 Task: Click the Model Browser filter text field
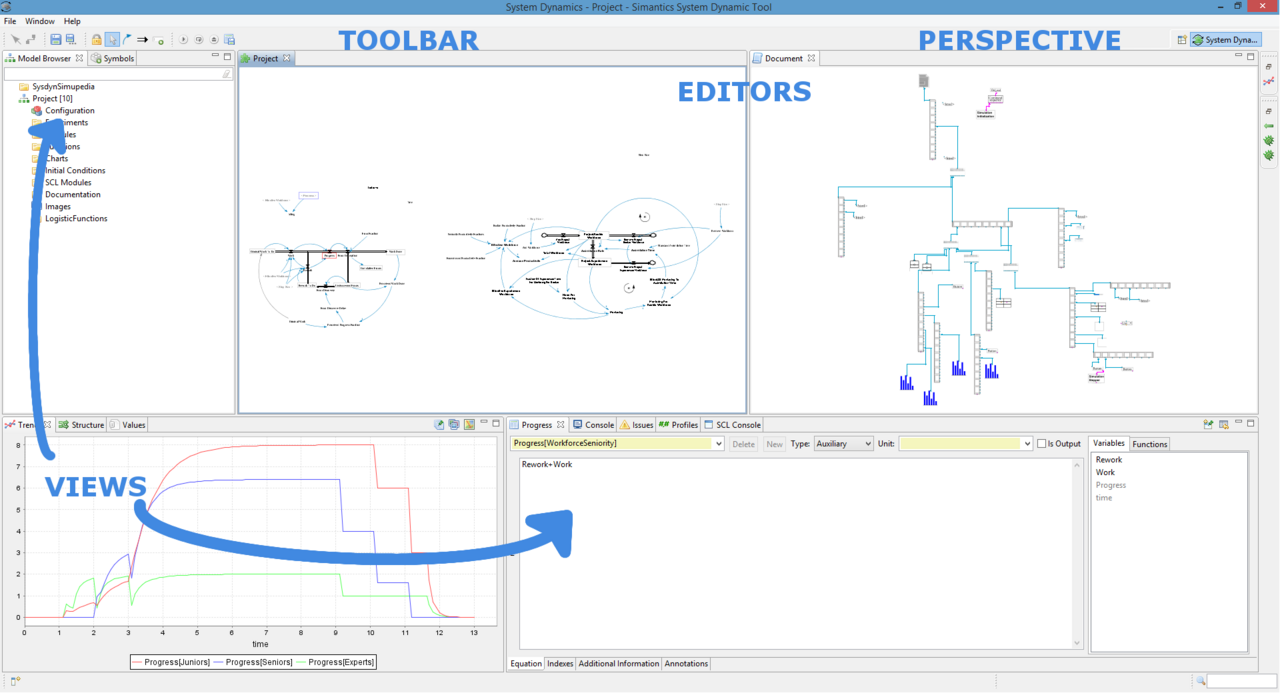pyautogui.click(x=118, y=74)
